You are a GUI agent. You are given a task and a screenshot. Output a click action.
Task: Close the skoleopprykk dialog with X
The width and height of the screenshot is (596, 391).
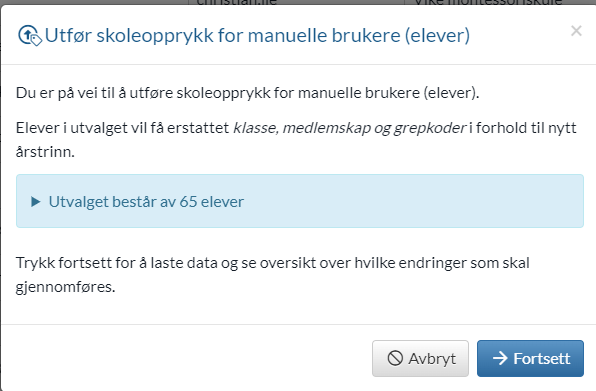coord(576,31)
